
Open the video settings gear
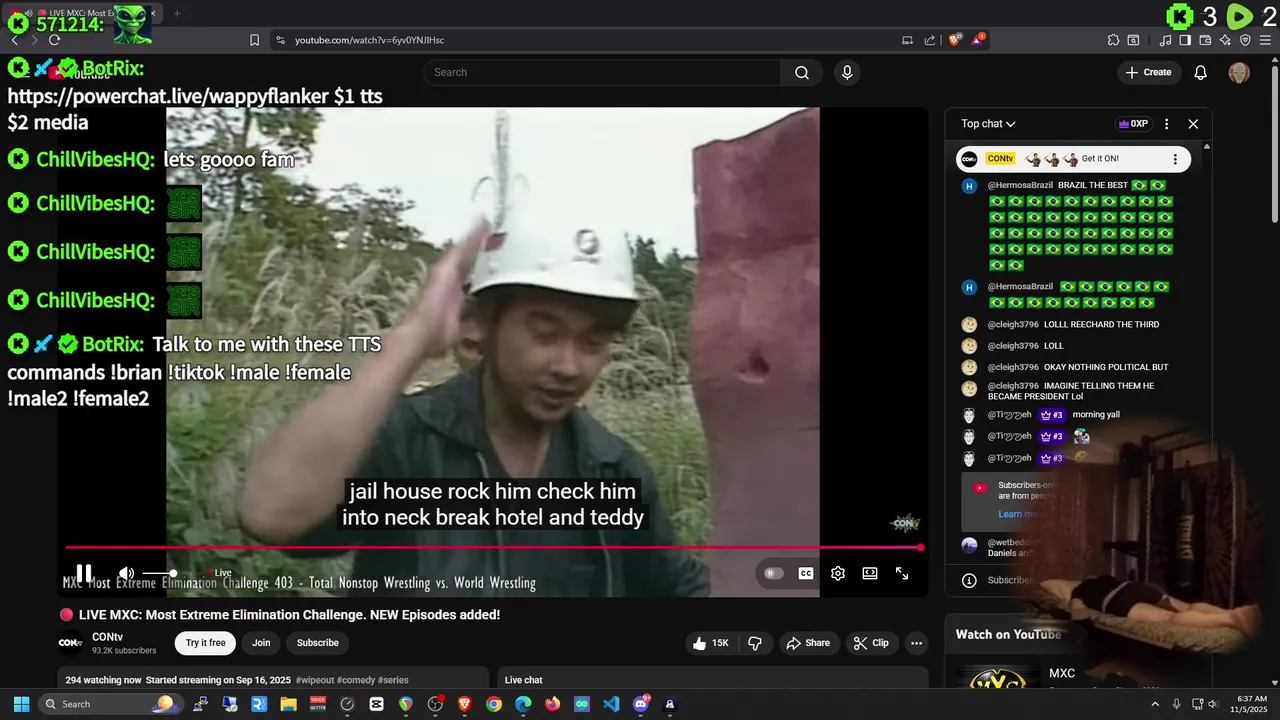click(x=838, y=573)
